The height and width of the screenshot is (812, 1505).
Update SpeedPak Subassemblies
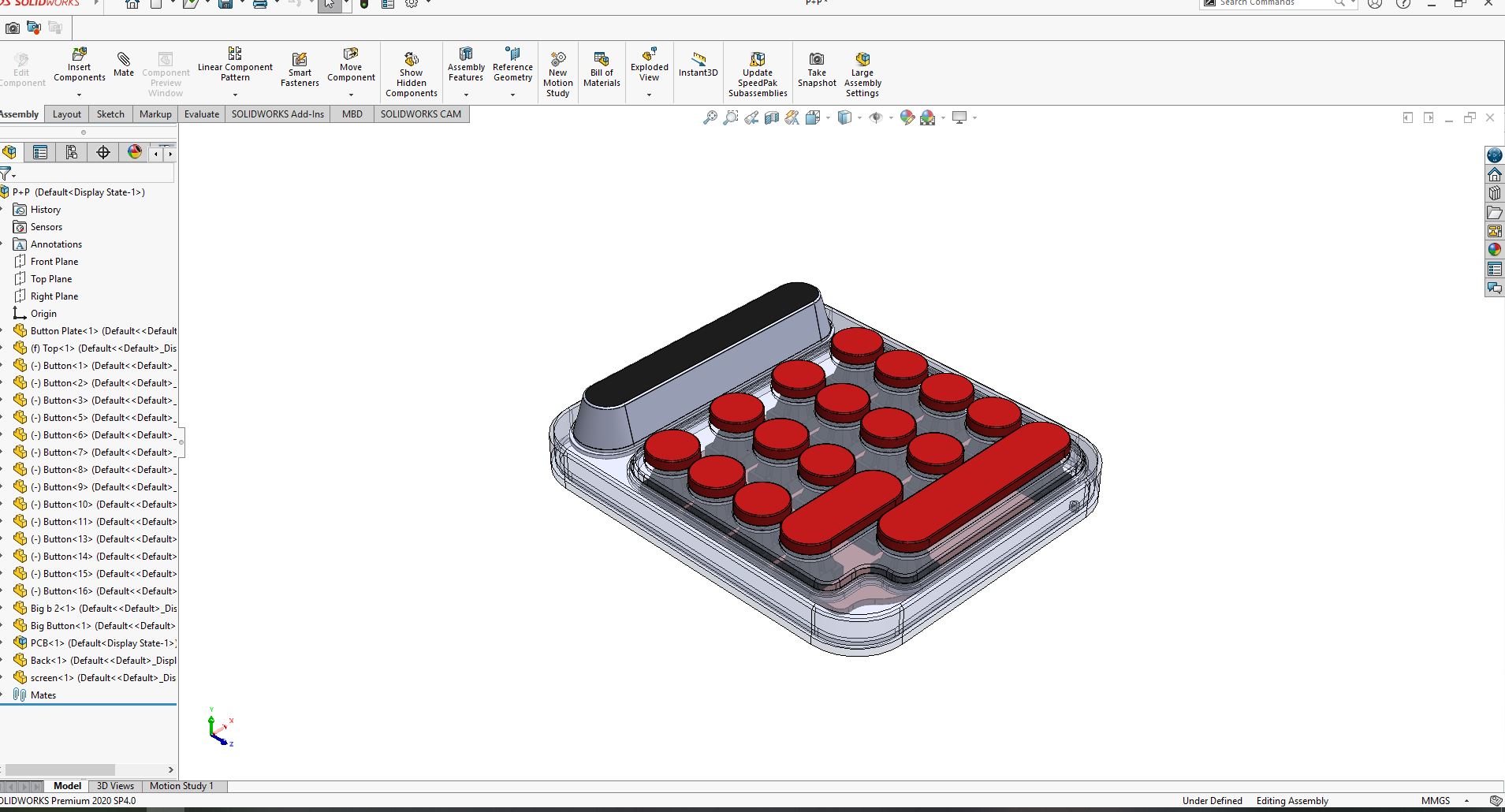[758, 74]
